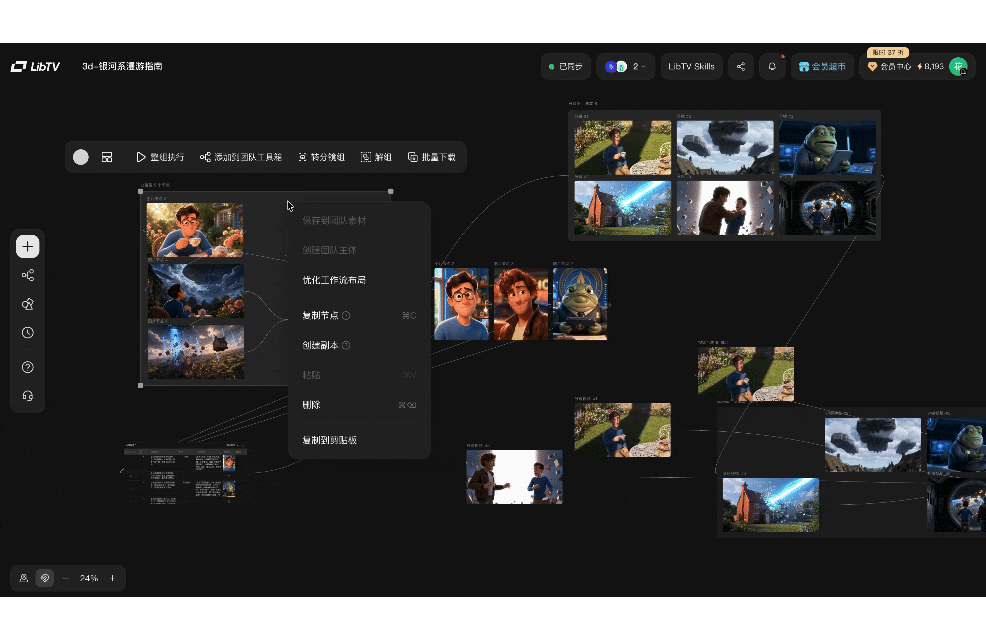This screenshot has width=986, height=640.
Task: Open the history clock icon in sidebar
Action: coord(28,333)
